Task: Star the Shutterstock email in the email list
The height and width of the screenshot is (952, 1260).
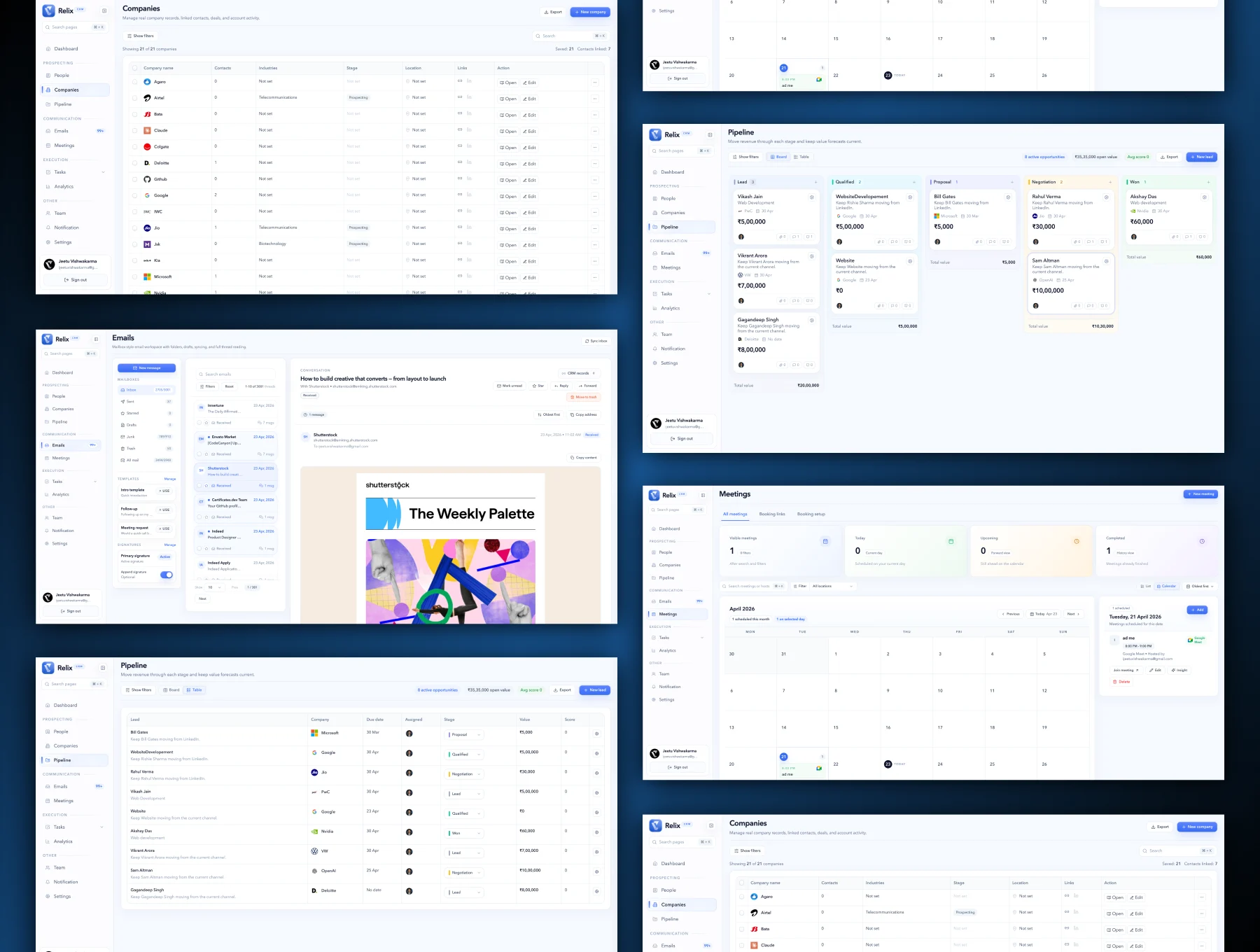Action: 206,485
